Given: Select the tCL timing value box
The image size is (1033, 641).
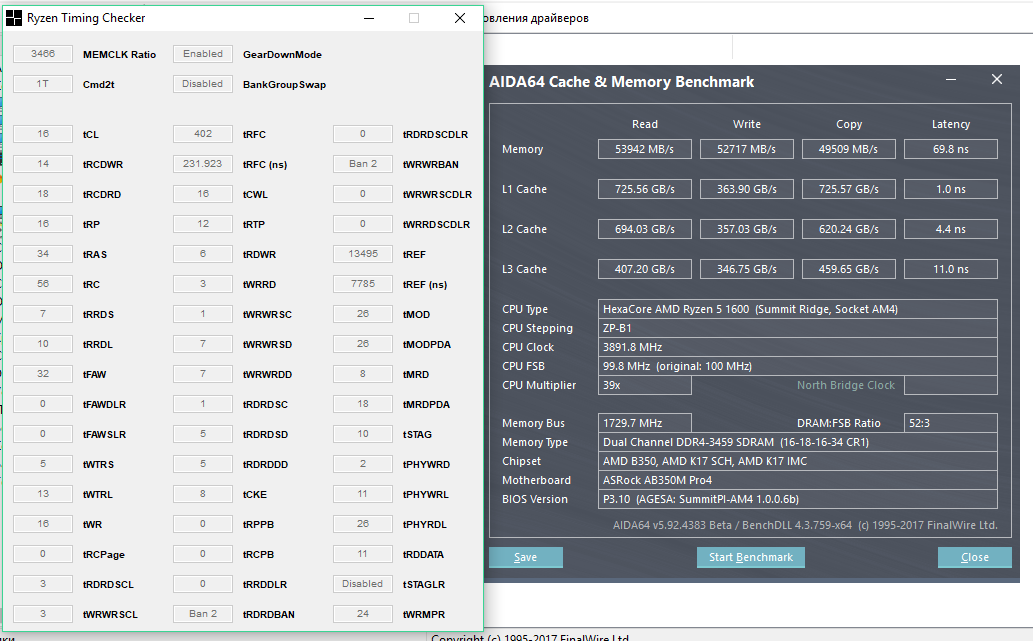Looking at the screenshot, I should tap(43, 134).
